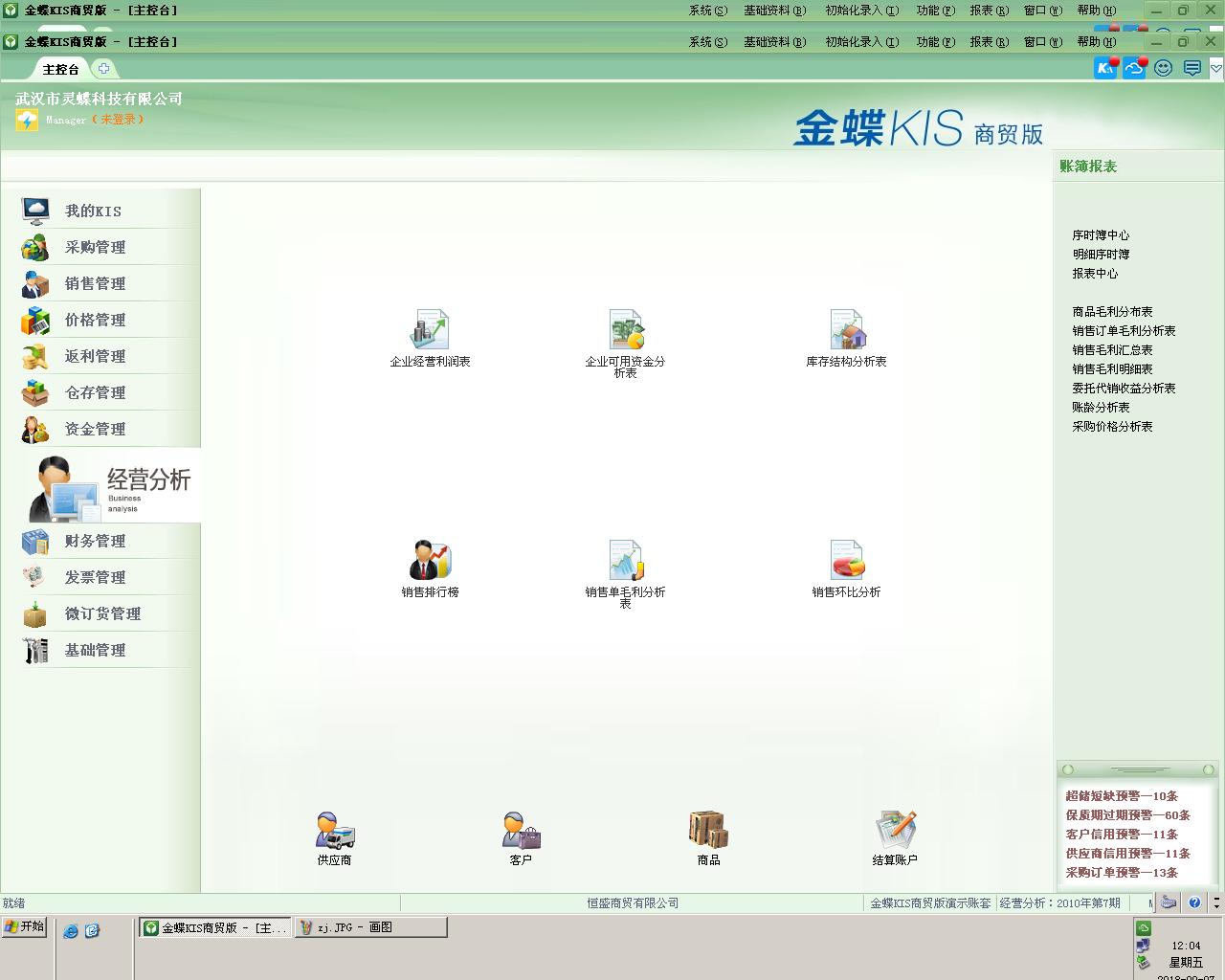Click the plus new-tab button

(103, 68)
